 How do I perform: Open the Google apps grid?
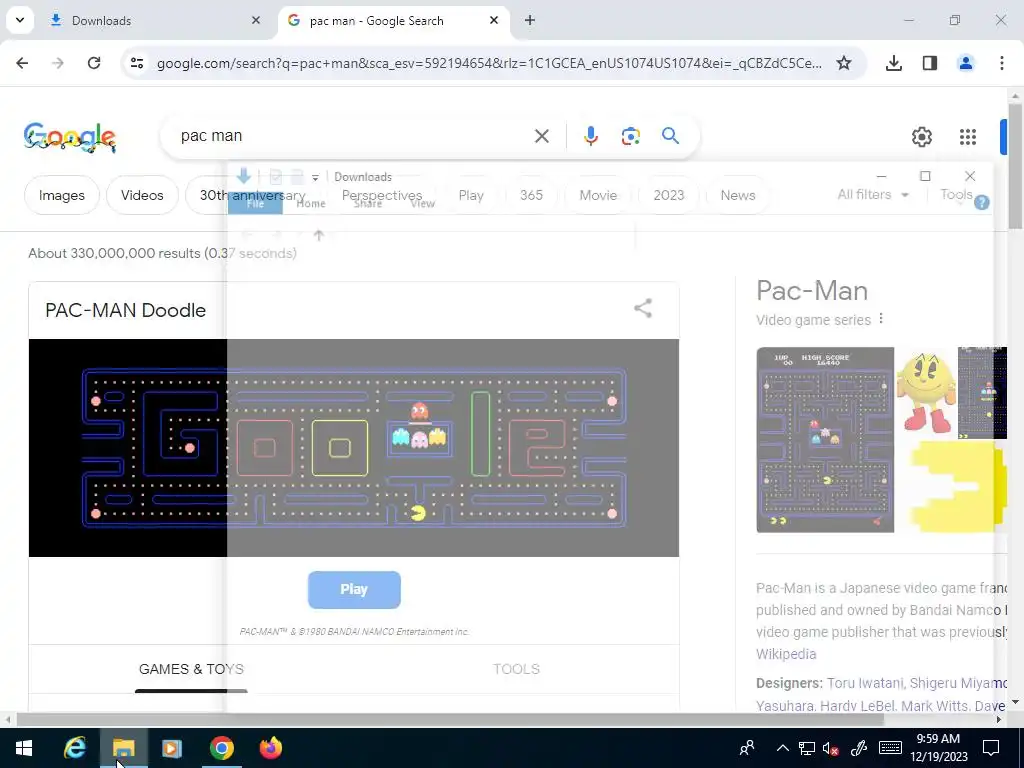point(968,136)
